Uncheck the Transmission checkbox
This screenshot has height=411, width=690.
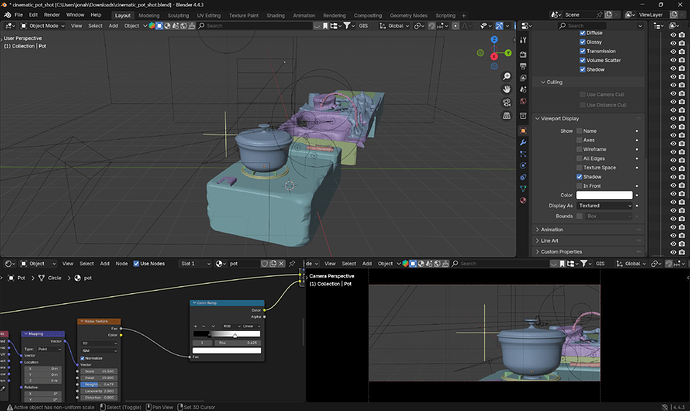582,51
